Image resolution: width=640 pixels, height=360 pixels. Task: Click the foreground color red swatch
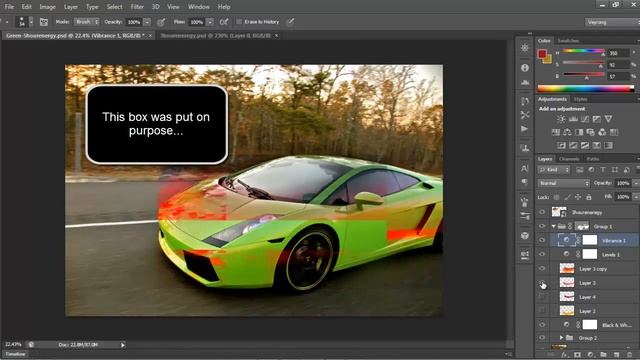pyautogui.click(x=542, y=54)
